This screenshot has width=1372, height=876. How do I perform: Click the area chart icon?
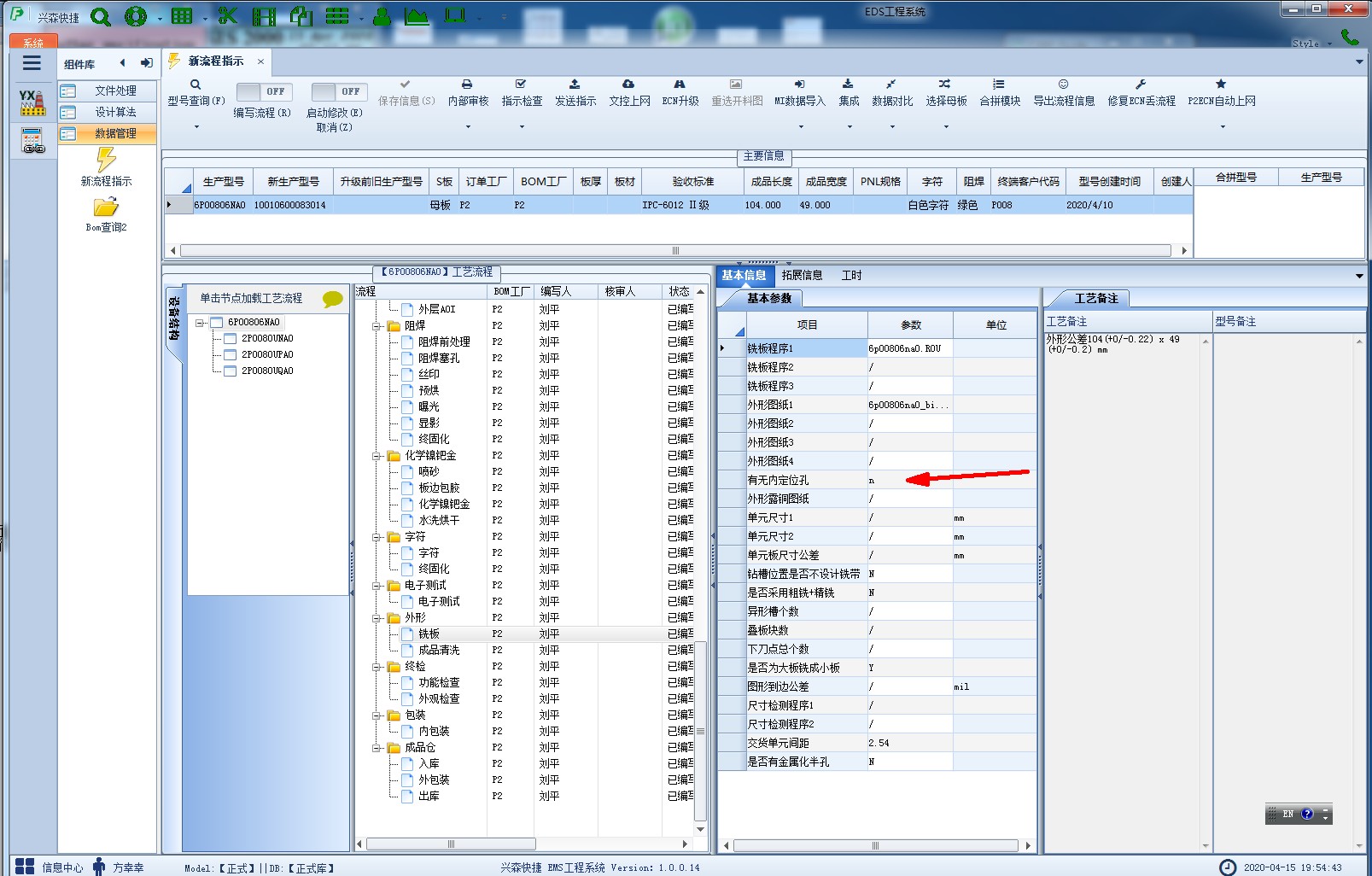click(x=417, y=16)
